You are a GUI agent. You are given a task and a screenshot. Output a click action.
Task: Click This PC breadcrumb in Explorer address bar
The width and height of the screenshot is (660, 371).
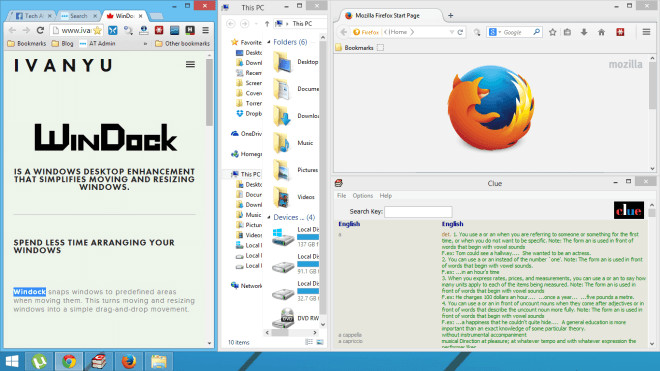pos(302,24)
